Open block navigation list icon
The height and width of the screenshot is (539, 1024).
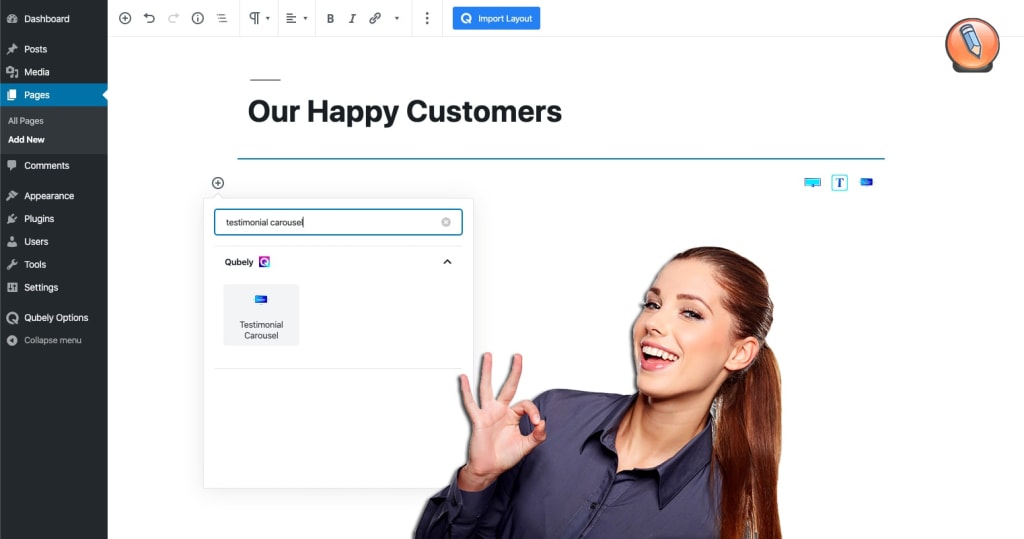click(222, 18)
